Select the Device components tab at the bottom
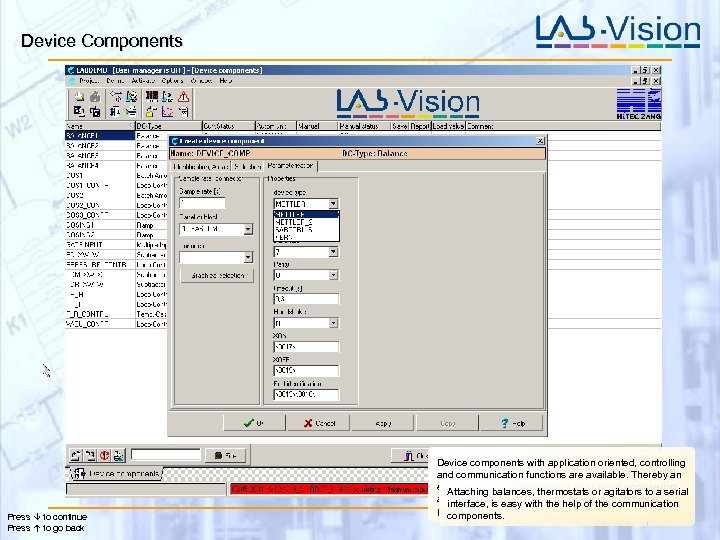The image size is (720, 540). (x=117, y=473)
